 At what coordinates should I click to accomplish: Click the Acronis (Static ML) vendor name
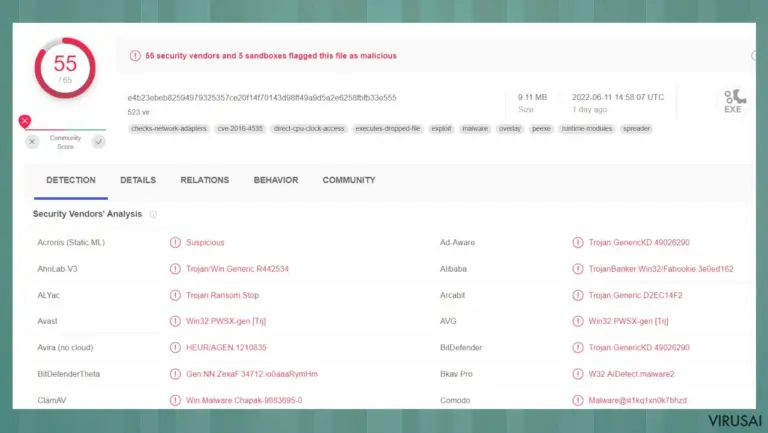[71, 242]
